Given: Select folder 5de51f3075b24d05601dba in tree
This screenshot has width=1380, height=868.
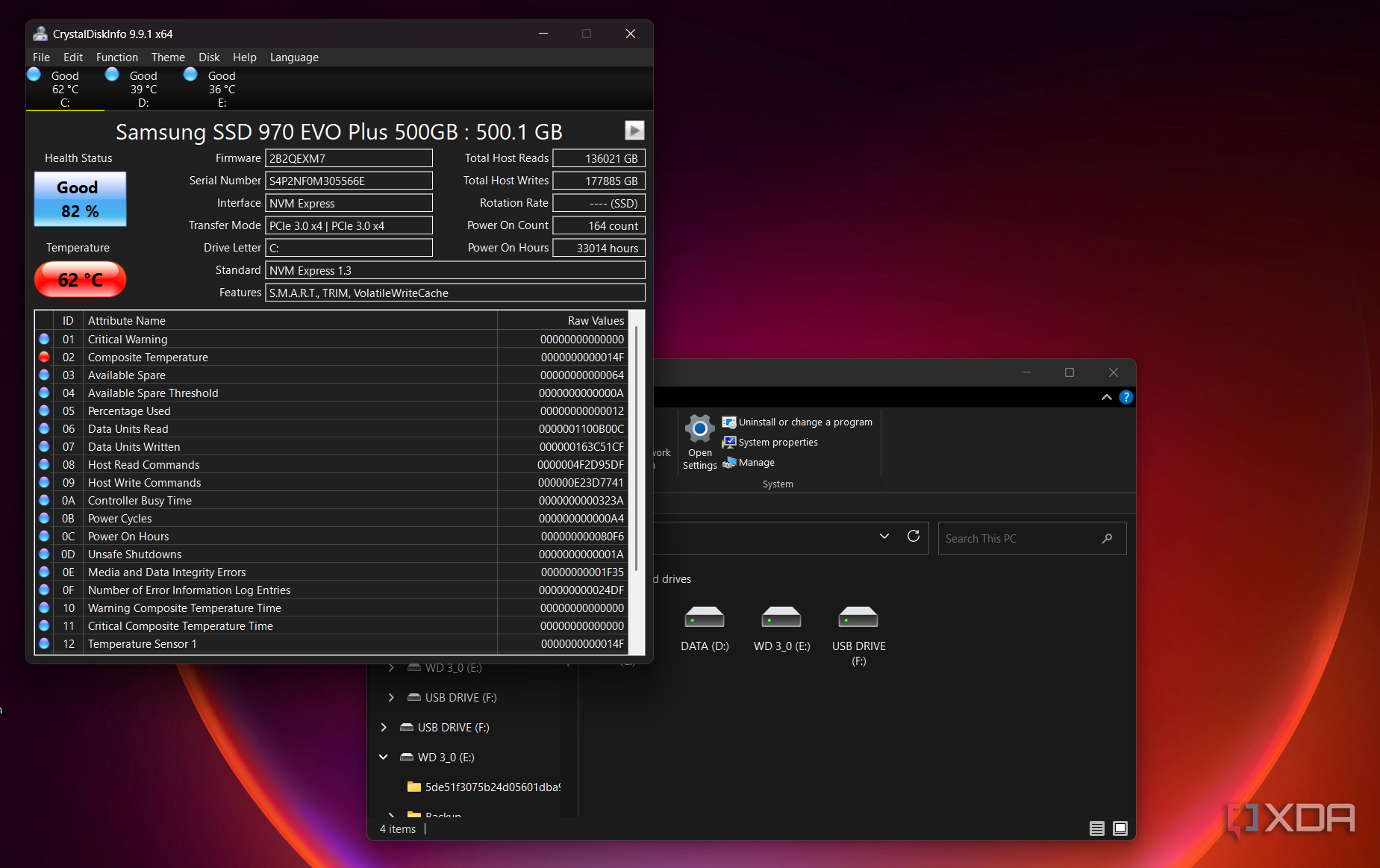Looking at the screenshot, I should [493, 787].
